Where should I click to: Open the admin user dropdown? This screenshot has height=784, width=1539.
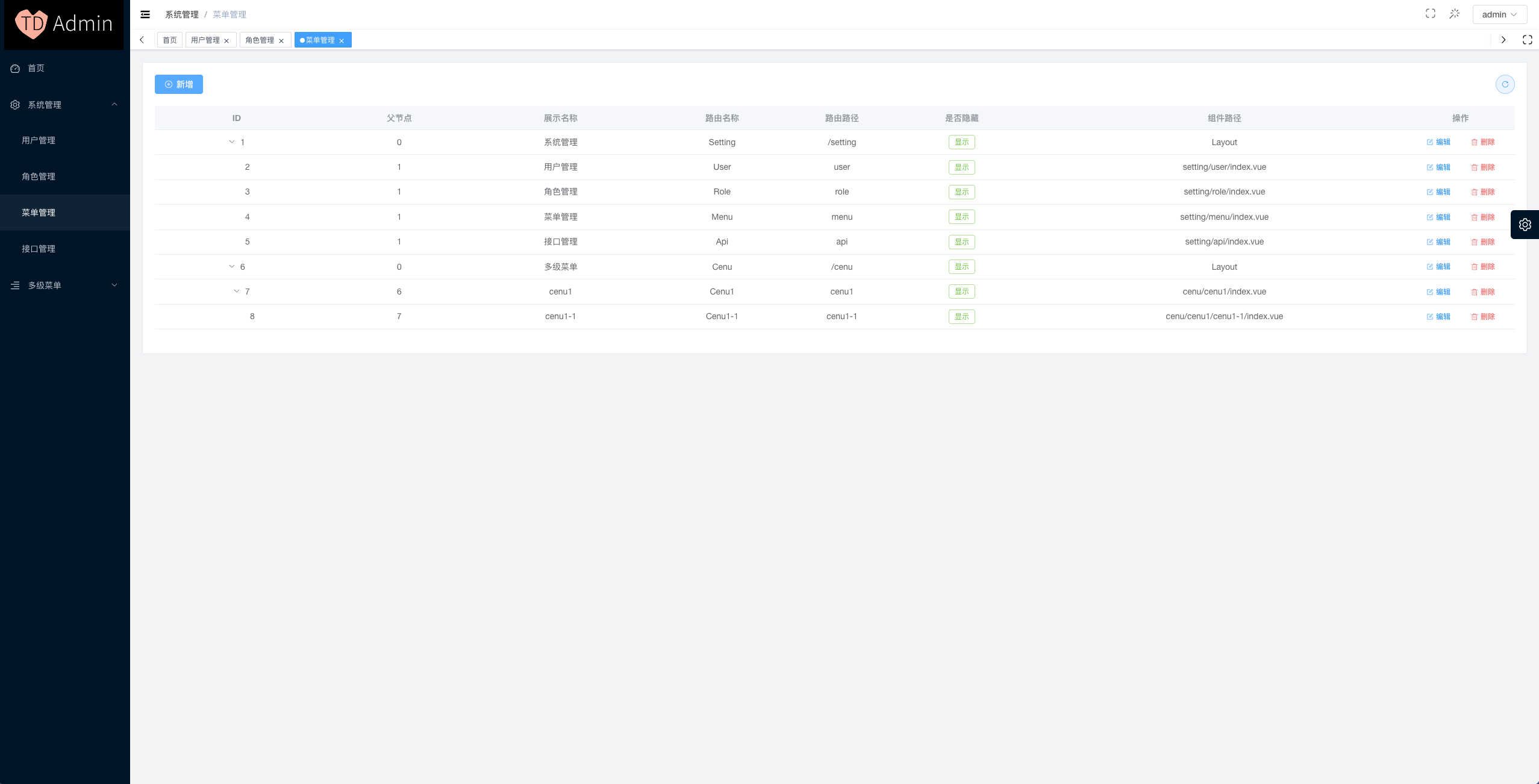[x=1499, y=14]
